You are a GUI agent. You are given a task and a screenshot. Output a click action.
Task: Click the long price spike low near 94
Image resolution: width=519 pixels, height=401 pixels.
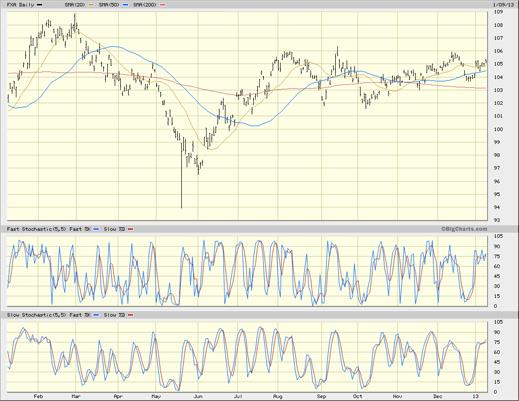[181, 207]
